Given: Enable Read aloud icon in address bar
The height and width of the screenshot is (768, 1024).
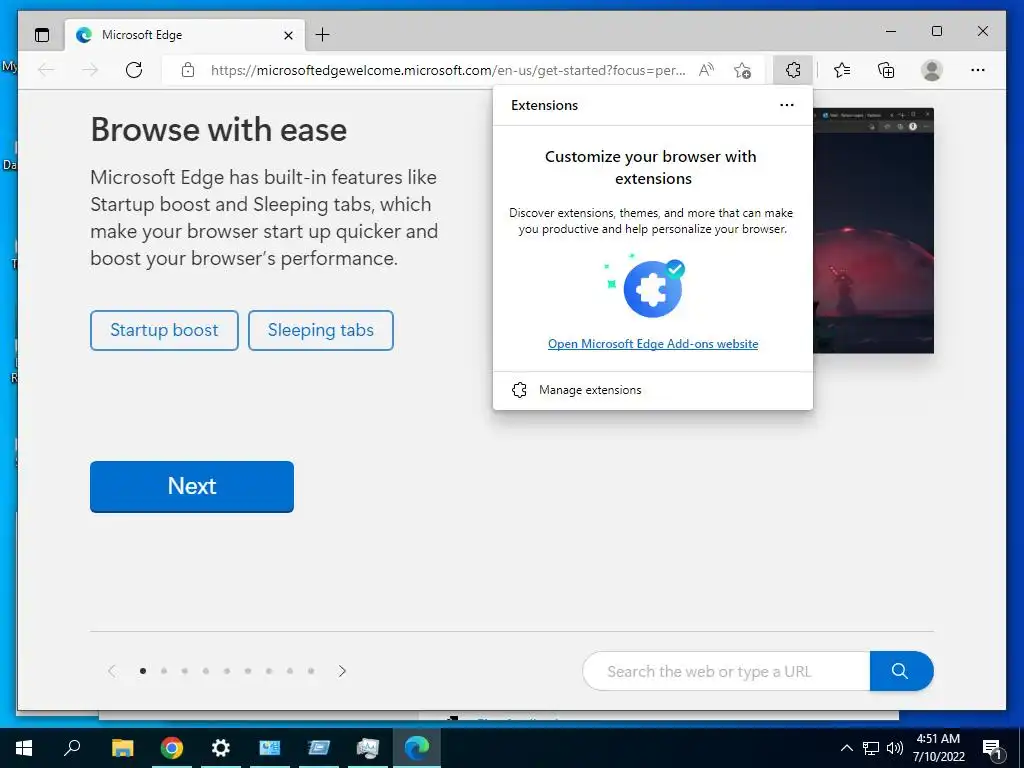Looking at the screenshot, I should point(707,70).
